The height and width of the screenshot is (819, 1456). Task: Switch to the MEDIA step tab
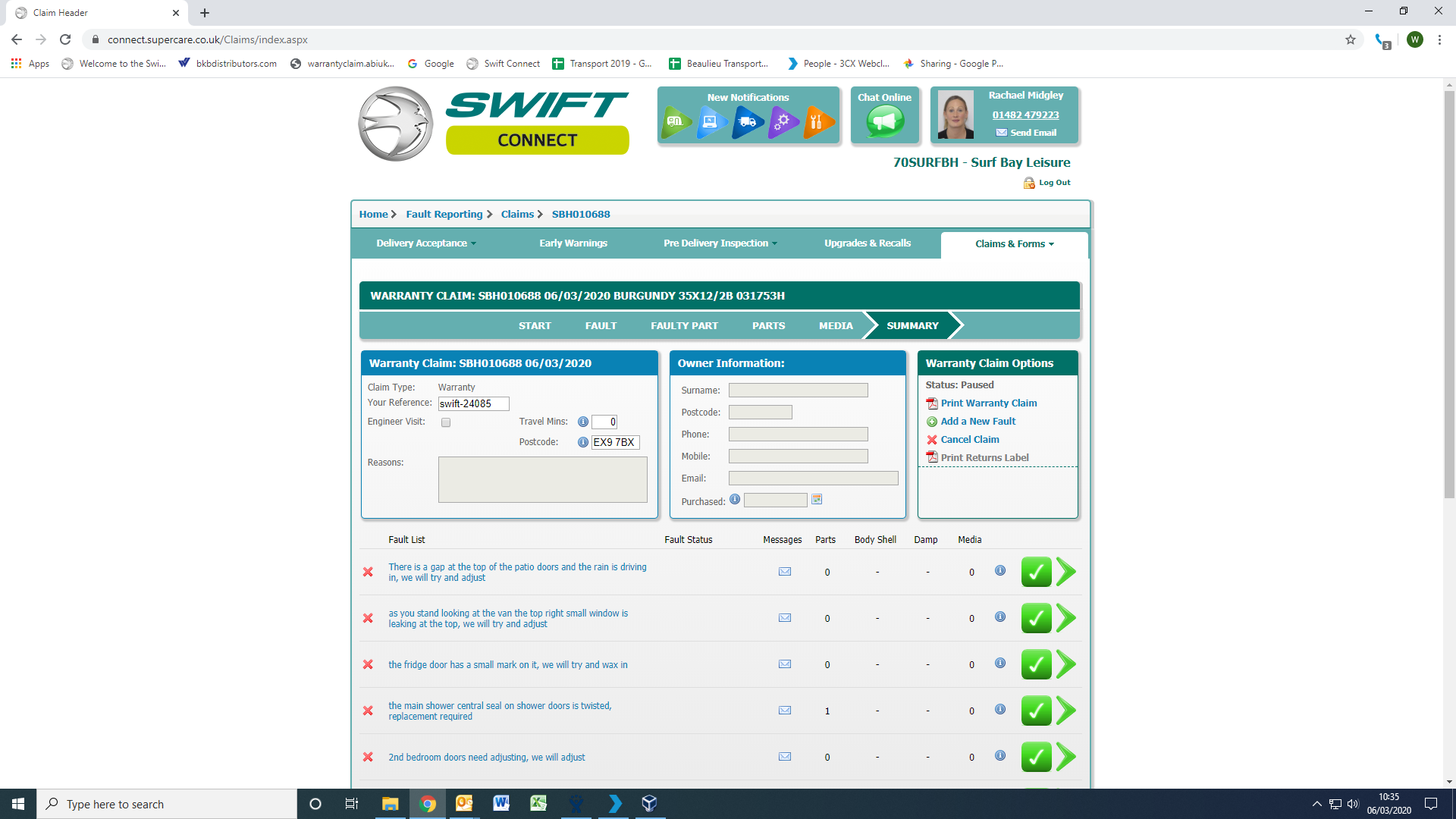click(x=836, y=326)
